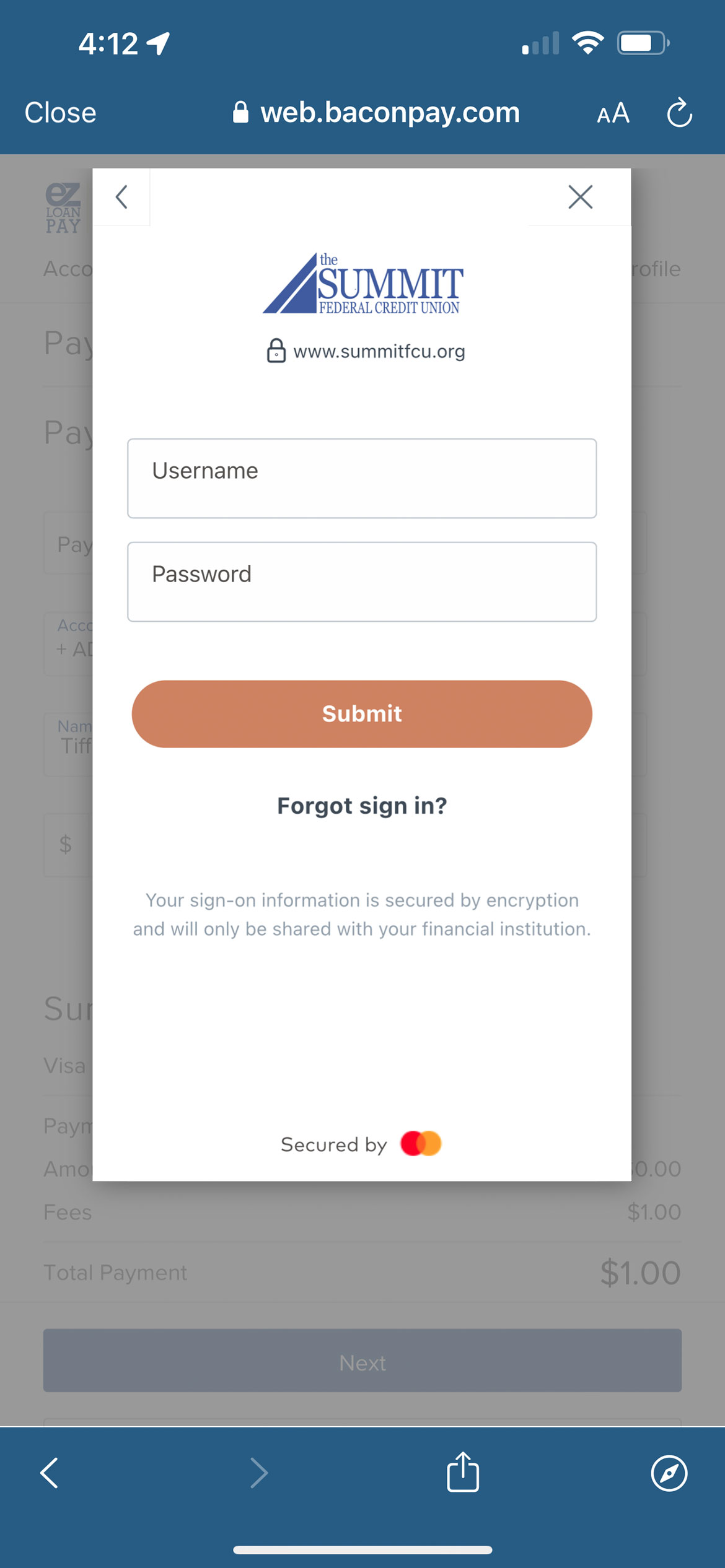Tap the modal back chevron arrow
Image resolution: width=725 pixels, height=1568 pixels.
click(x=121, y=197)
